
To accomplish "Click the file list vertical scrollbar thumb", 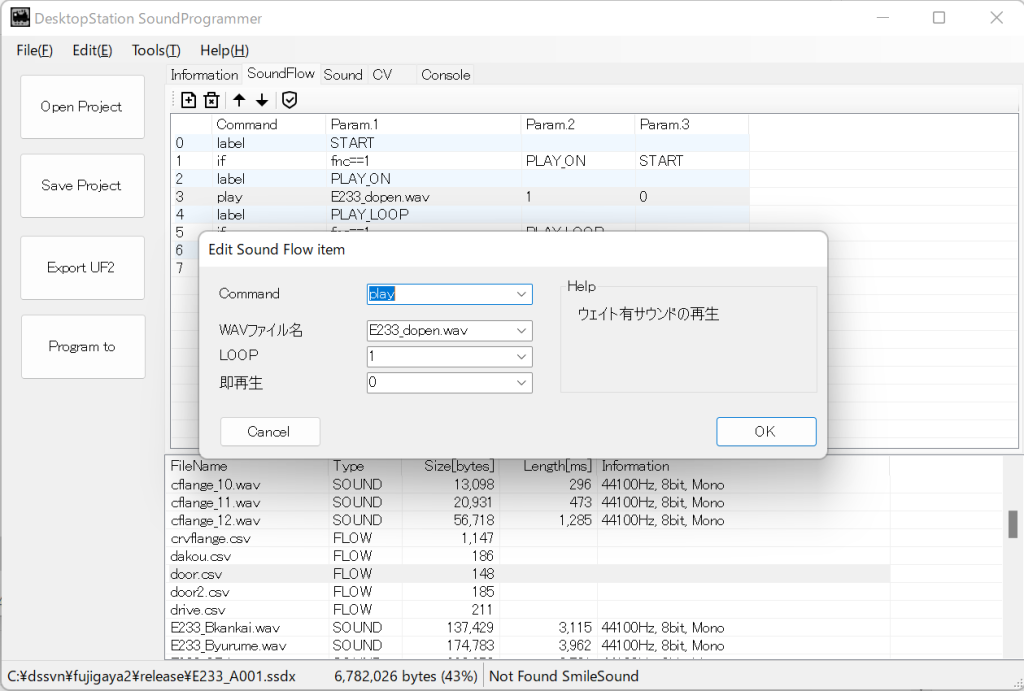I will tap(1012, 524).
